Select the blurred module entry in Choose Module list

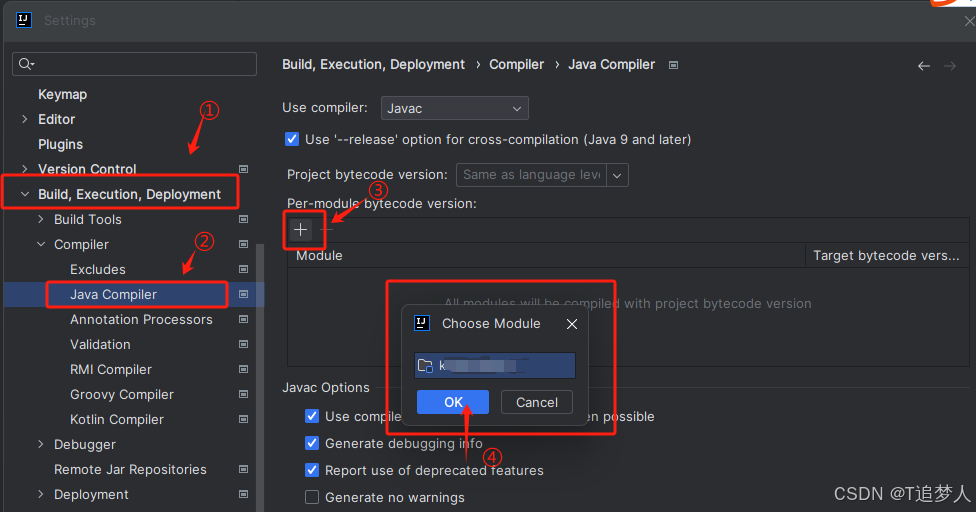point(495,366)
